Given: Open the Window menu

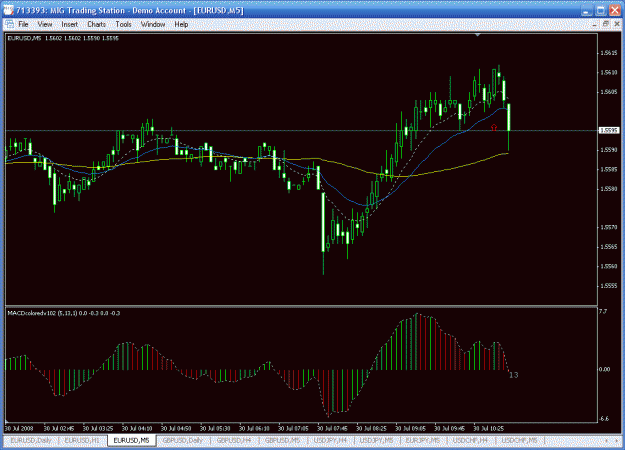Looking at the screenshot, I should point(153,24).
